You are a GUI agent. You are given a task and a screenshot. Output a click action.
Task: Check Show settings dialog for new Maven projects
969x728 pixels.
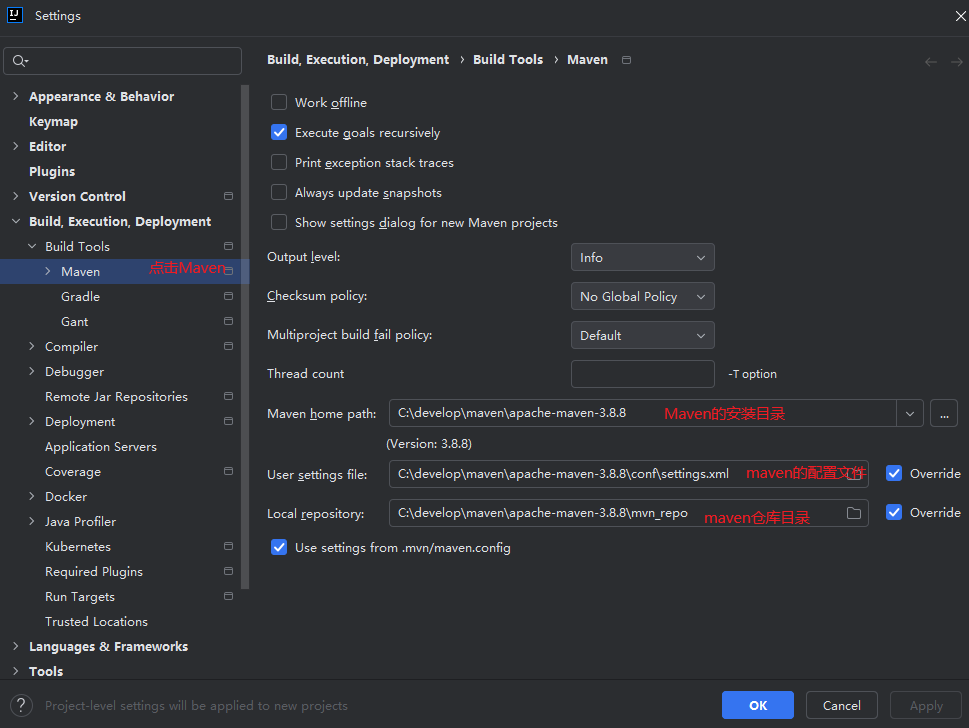[279, 222]
